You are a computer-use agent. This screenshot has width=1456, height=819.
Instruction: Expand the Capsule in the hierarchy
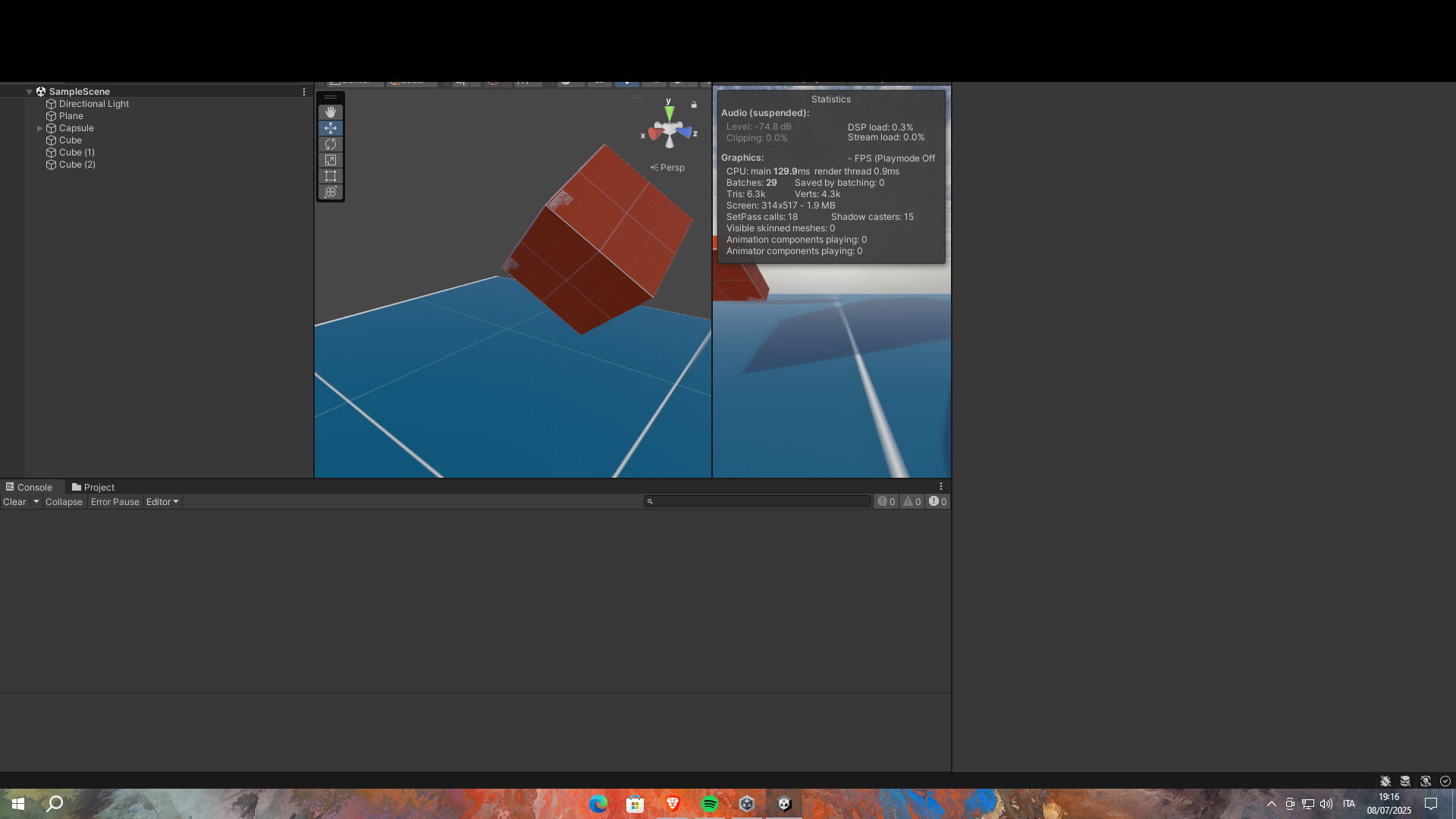pyautogui.click(x=39, y=127)
